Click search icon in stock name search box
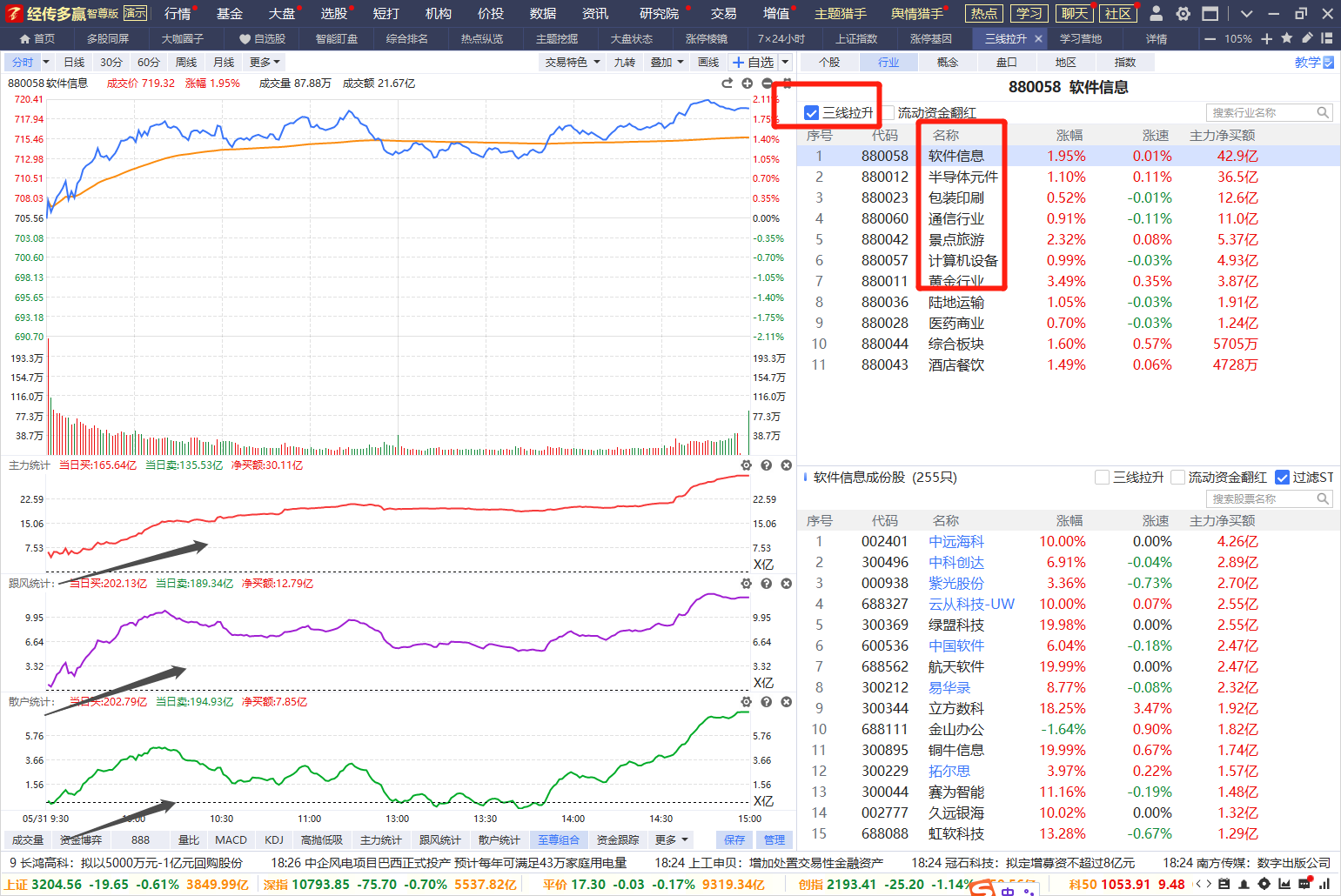This screenshot has width=1341, height=896. pos(1323,499)
